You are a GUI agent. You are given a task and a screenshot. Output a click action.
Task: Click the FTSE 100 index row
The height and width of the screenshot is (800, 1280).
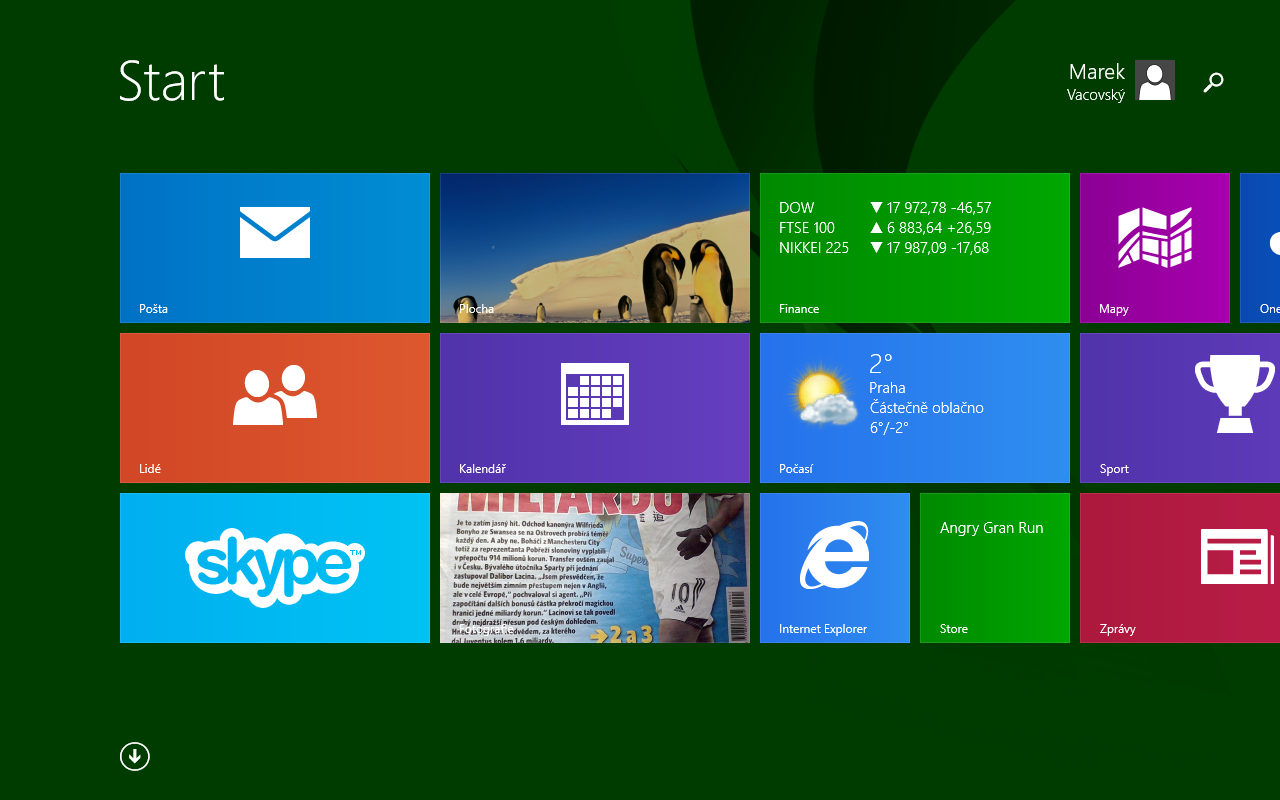pos(885,228)
